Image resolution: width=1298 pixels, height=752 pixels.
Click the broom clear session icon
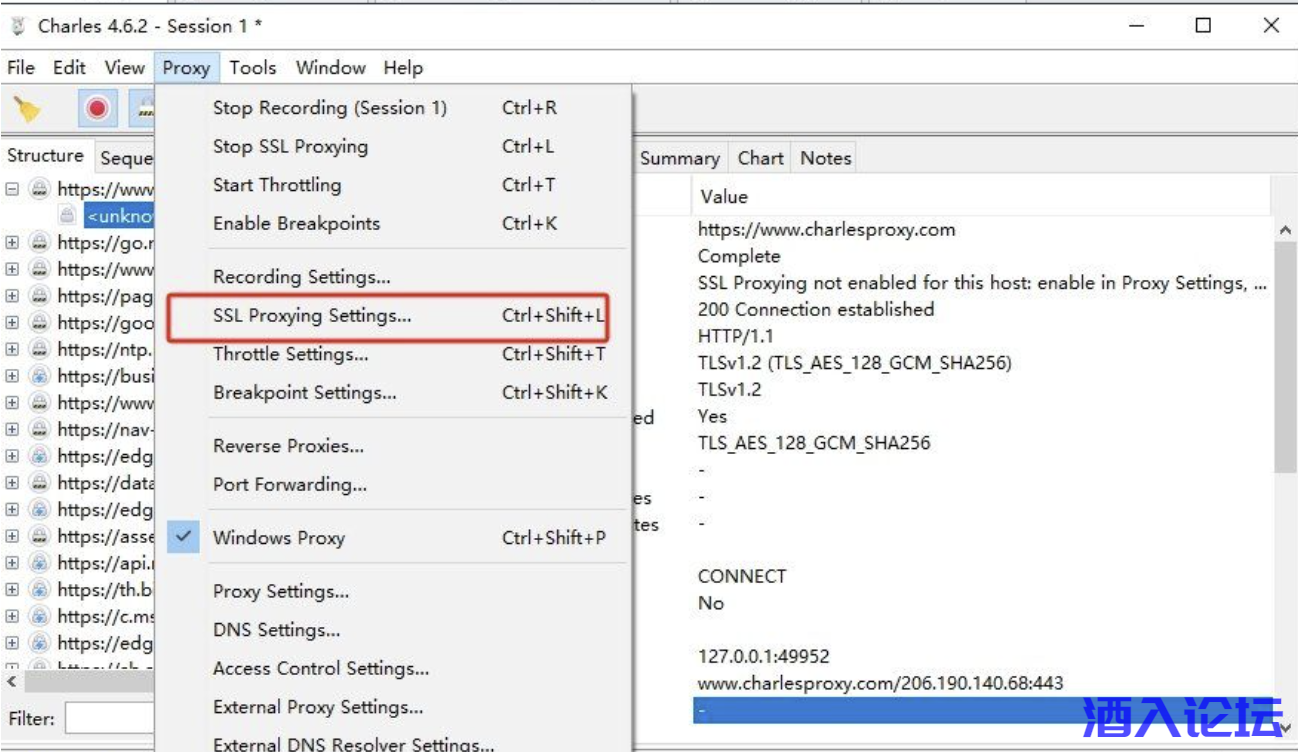(27, 108)
